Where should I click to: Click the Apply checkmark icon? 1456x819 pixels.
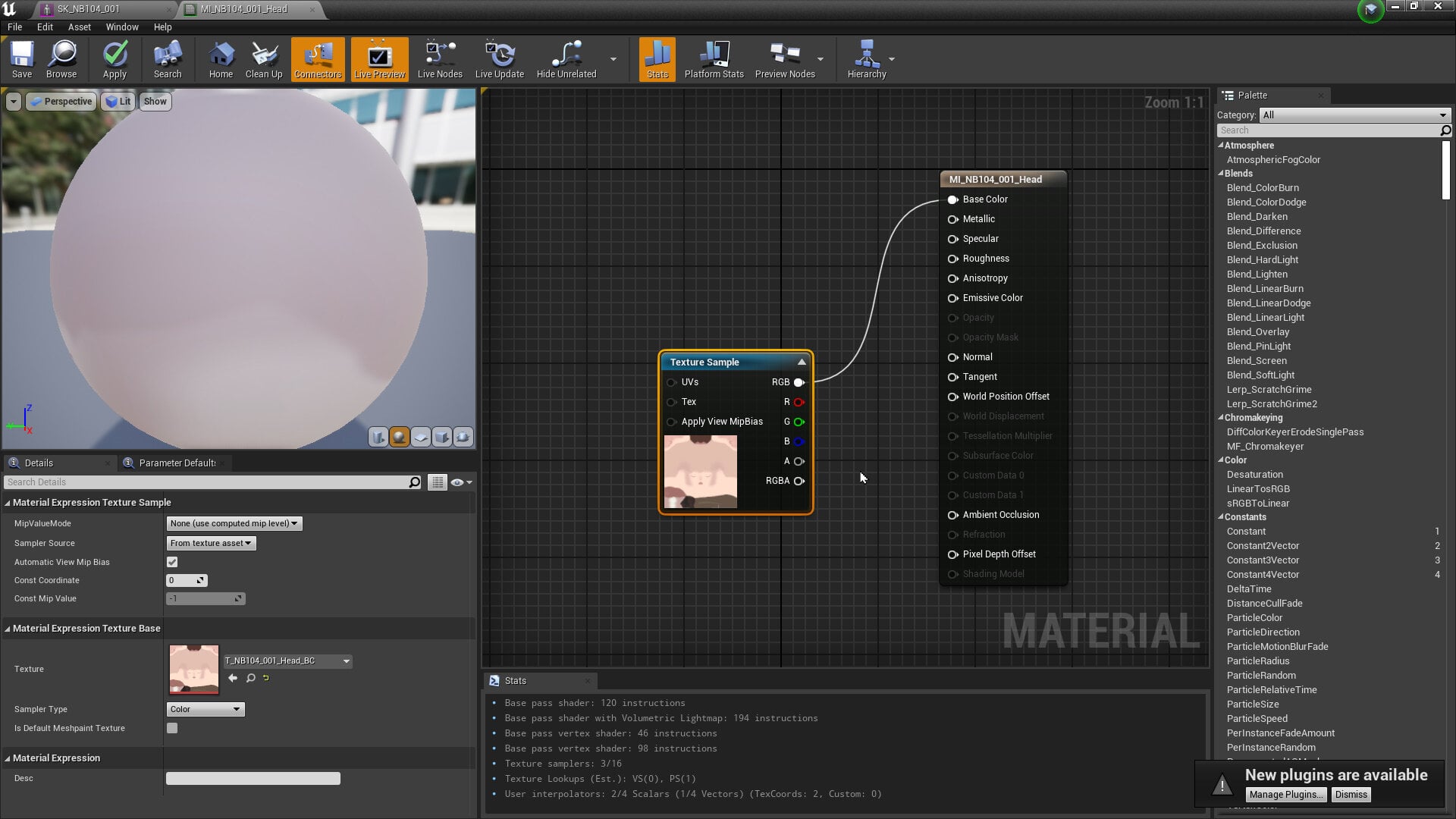(x=115, y=59)
